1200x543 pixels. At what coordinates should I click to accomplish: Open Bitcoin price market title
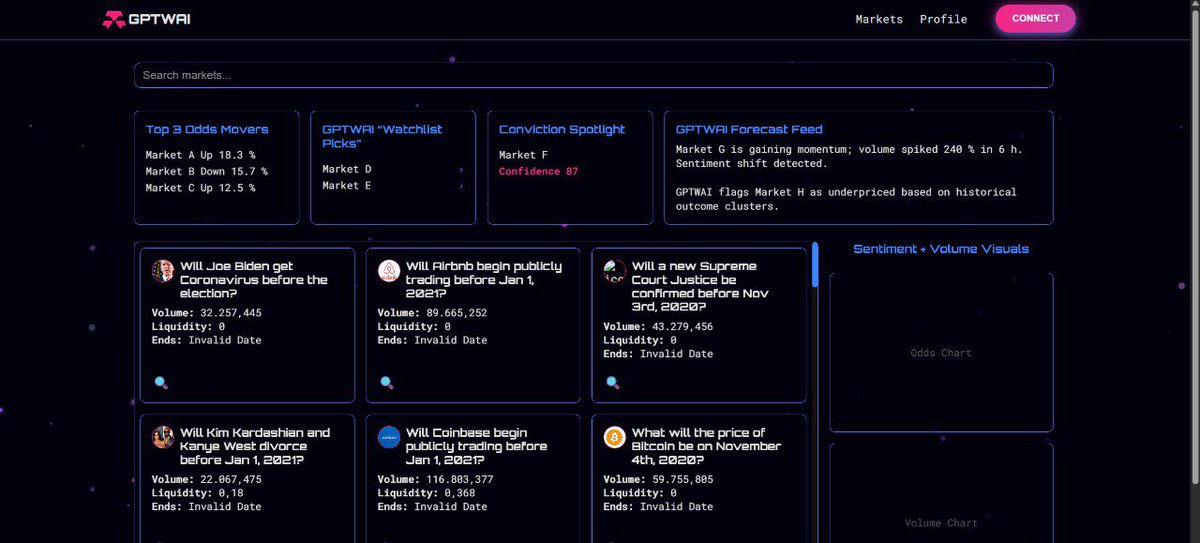707,446
